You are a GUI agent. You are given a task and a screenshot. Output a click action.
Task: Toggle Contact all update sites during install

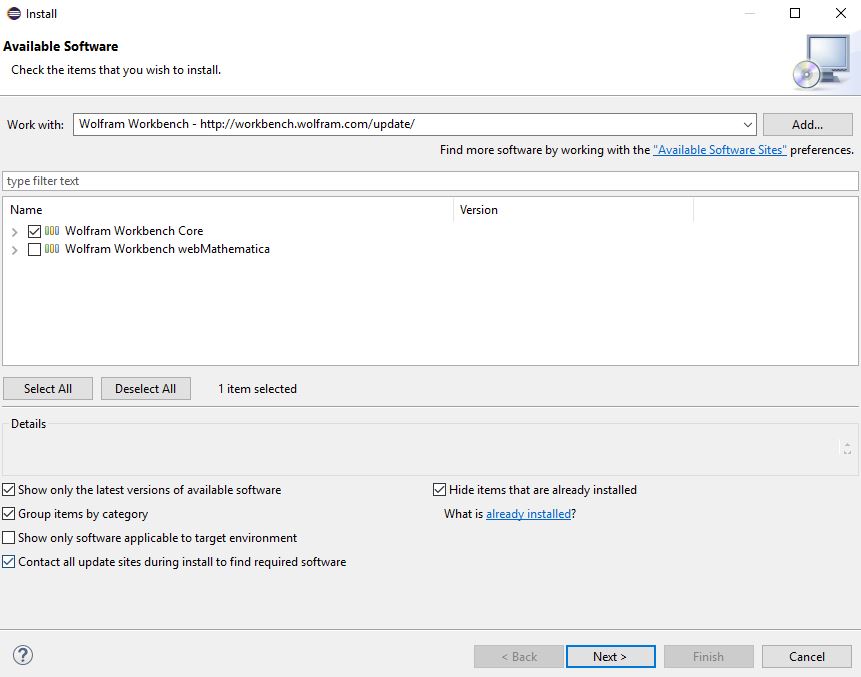click(x=9, y=562)
